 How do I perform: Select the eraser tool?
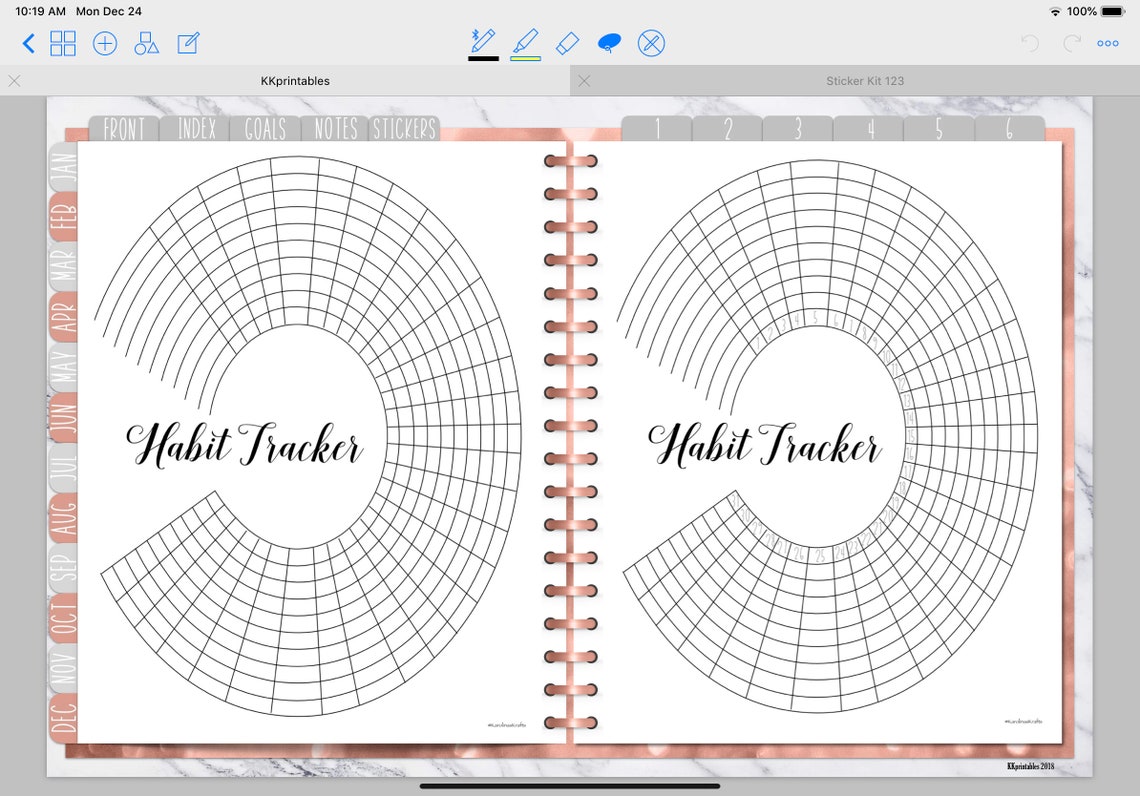(567, 42)
